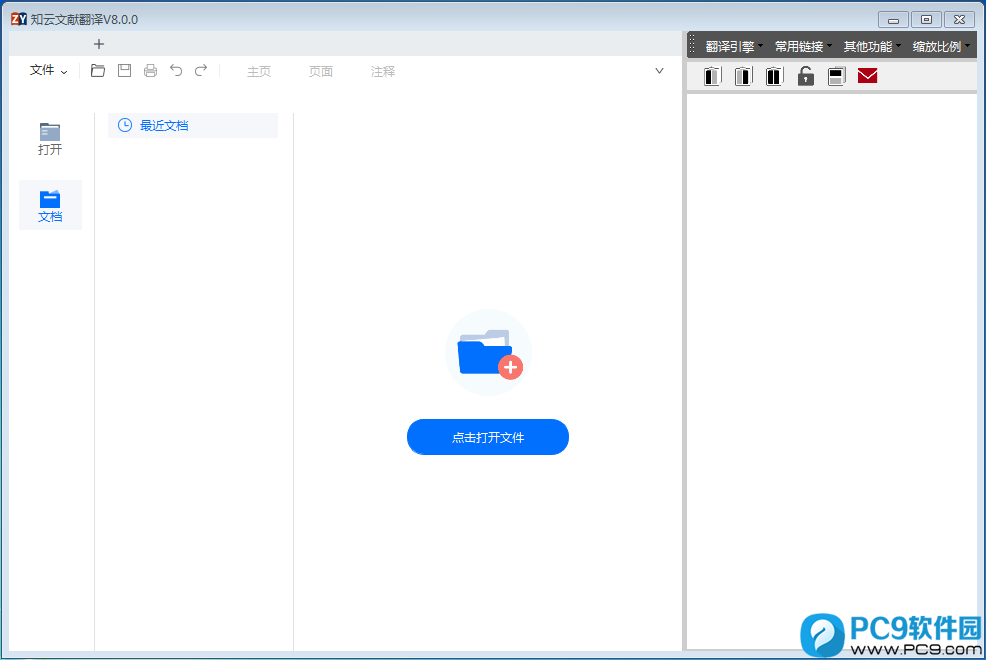
Task: Select the left-pane-highlighted layout icon
Action: coord(712,76)
